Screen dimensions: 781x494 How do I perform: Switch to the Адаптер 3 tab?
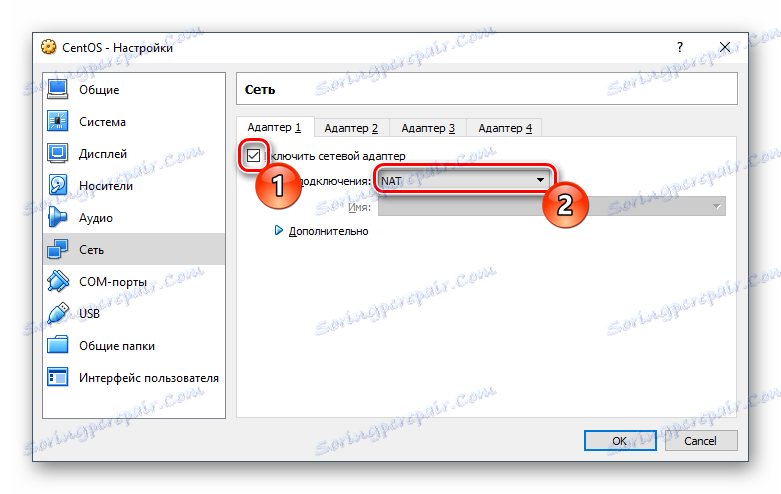[428, 128]
